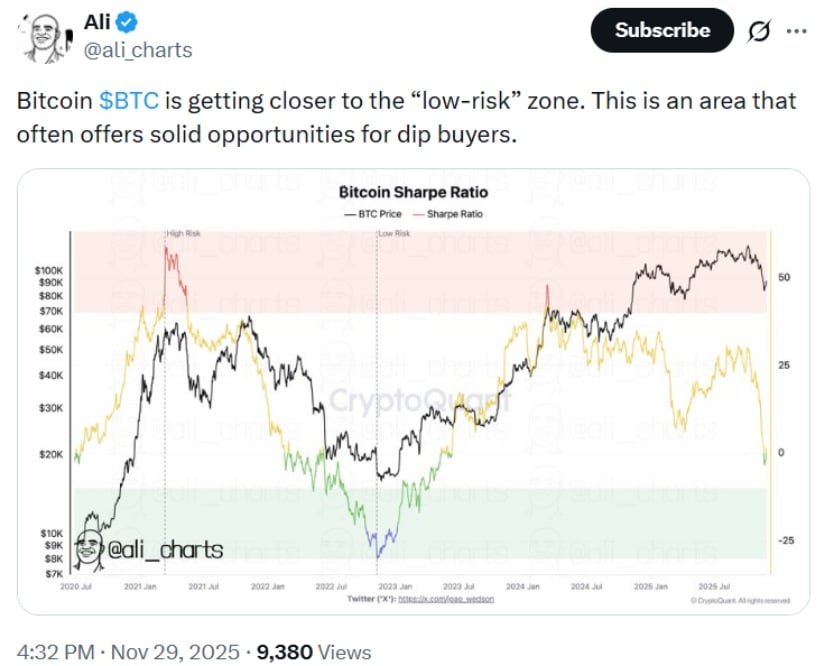Click the 9,380 Views count
825x666 pixels.
[x=313, y=653]
